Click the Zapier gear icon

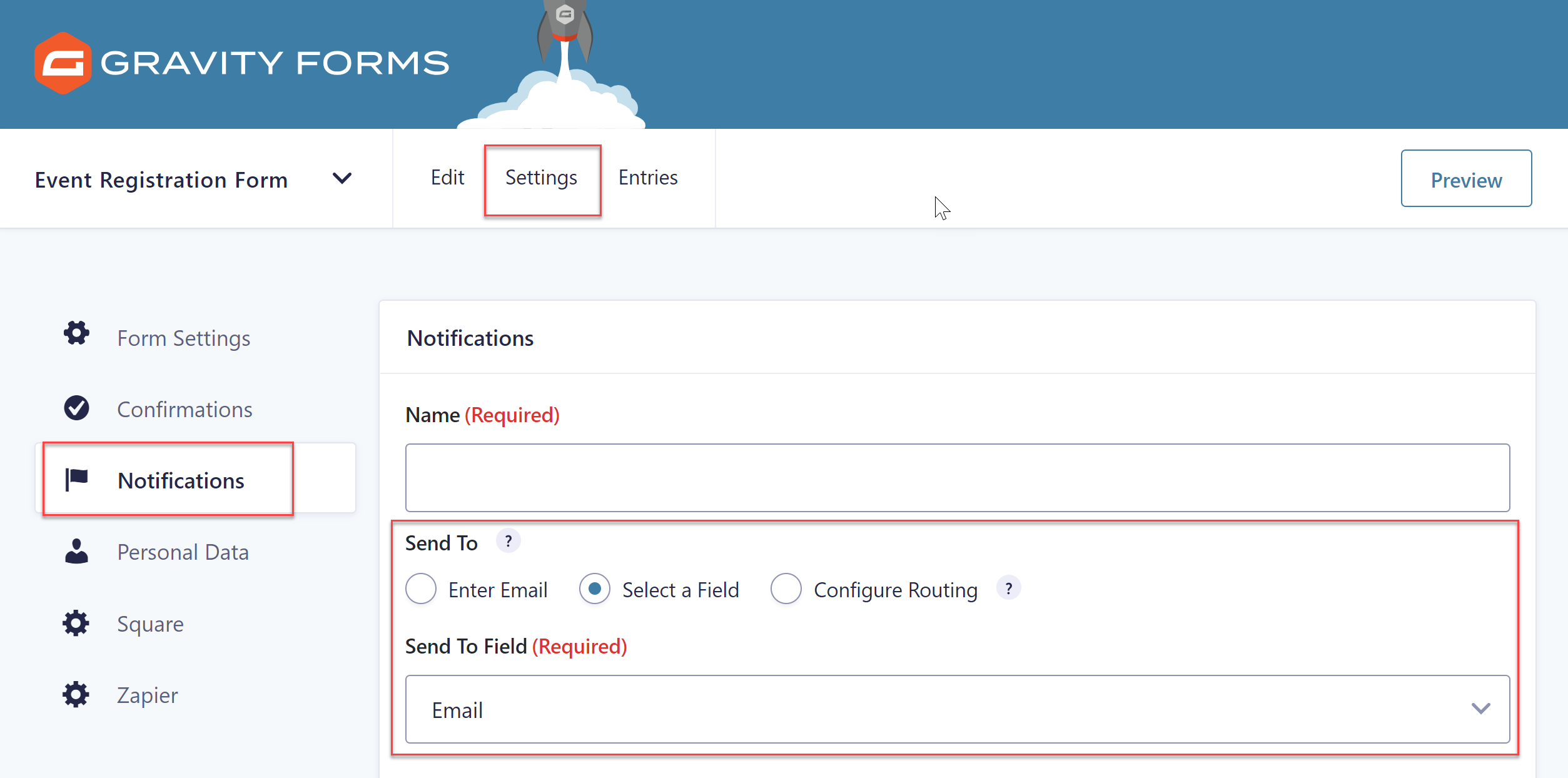click(76, 694)
